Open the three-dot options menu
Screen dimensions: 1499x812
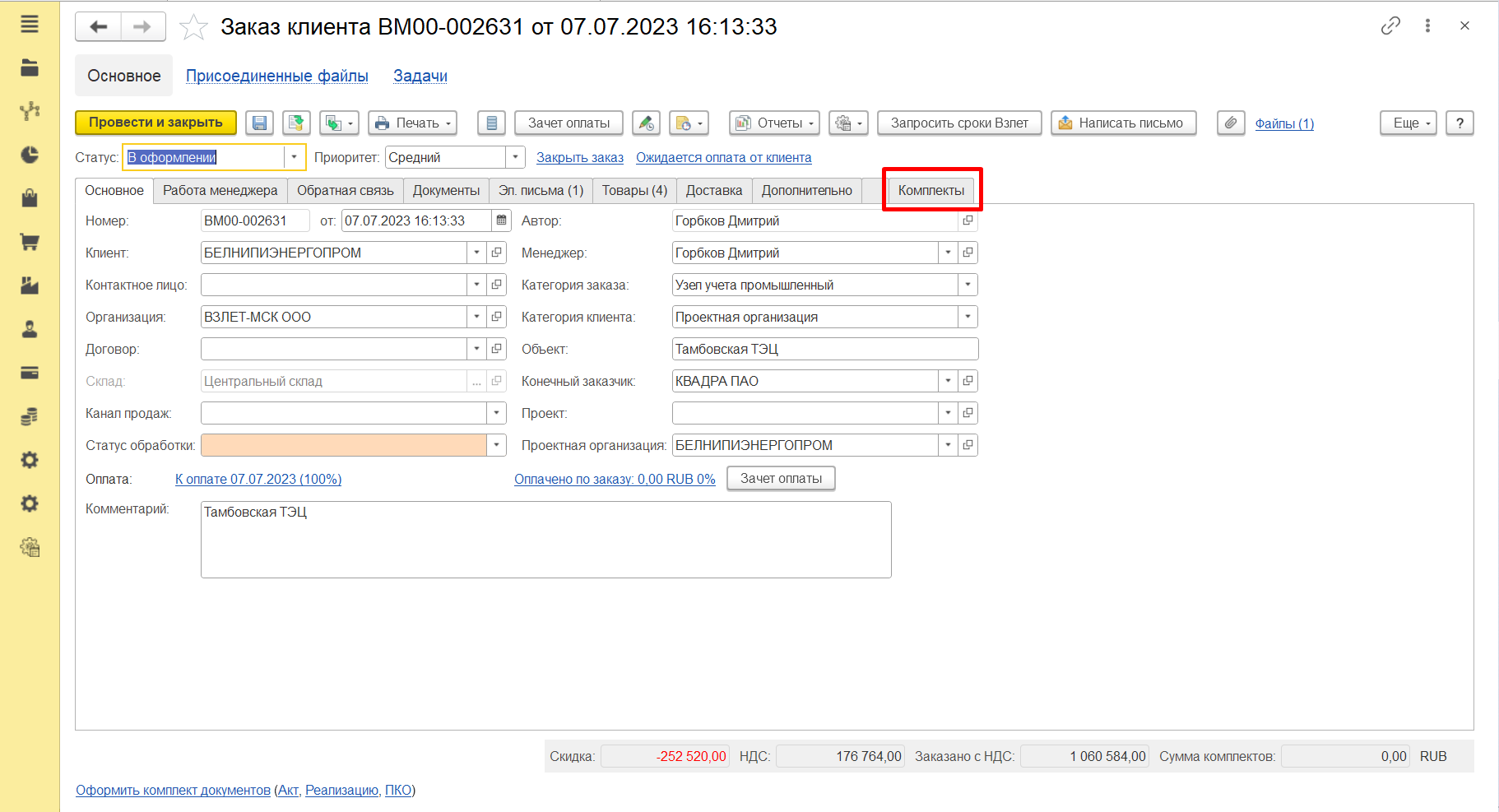(x=1427, y=26)
